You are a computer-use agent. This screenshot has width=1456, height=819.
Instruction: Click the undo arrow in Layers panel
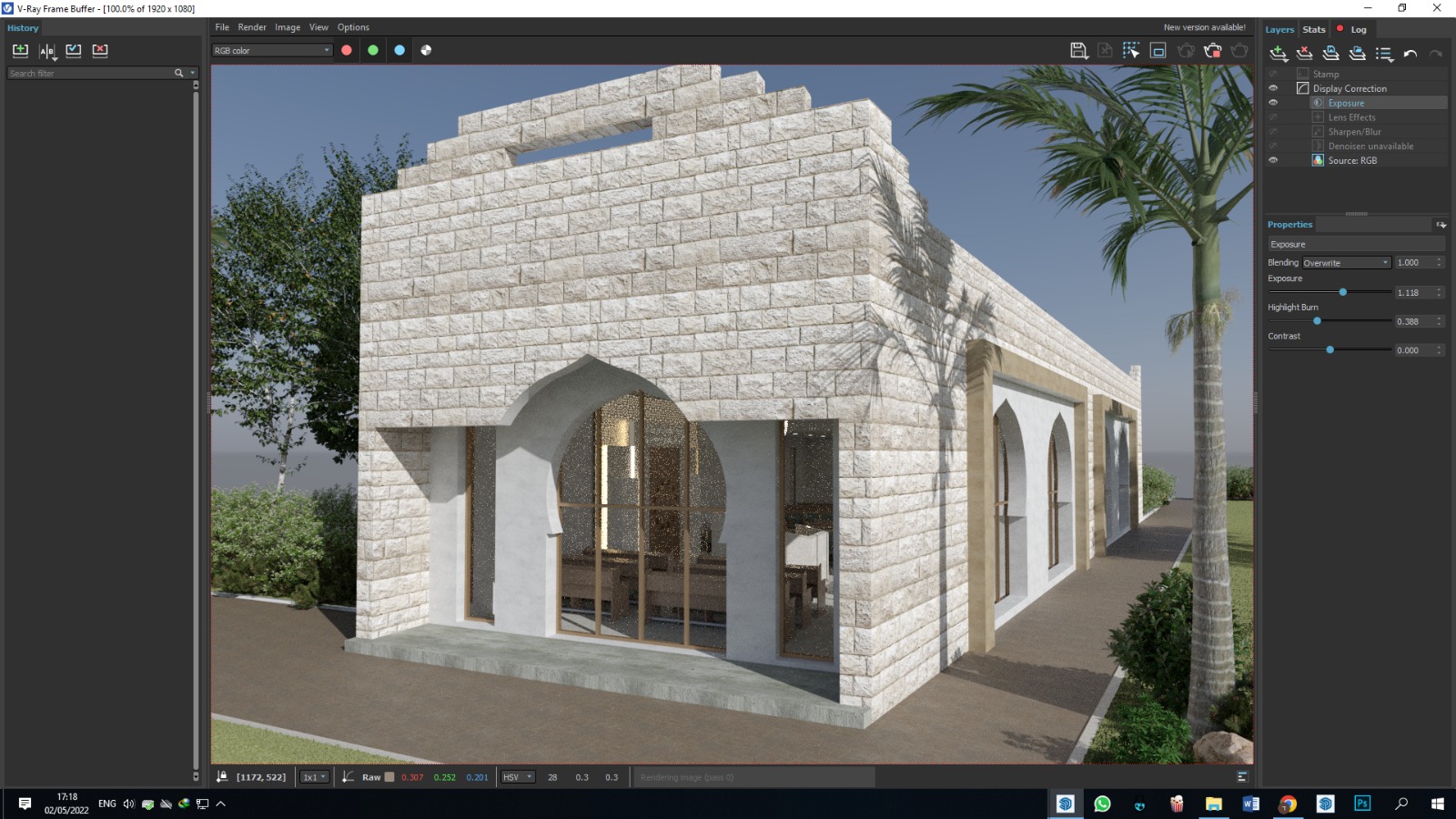tap(1410, 54)
